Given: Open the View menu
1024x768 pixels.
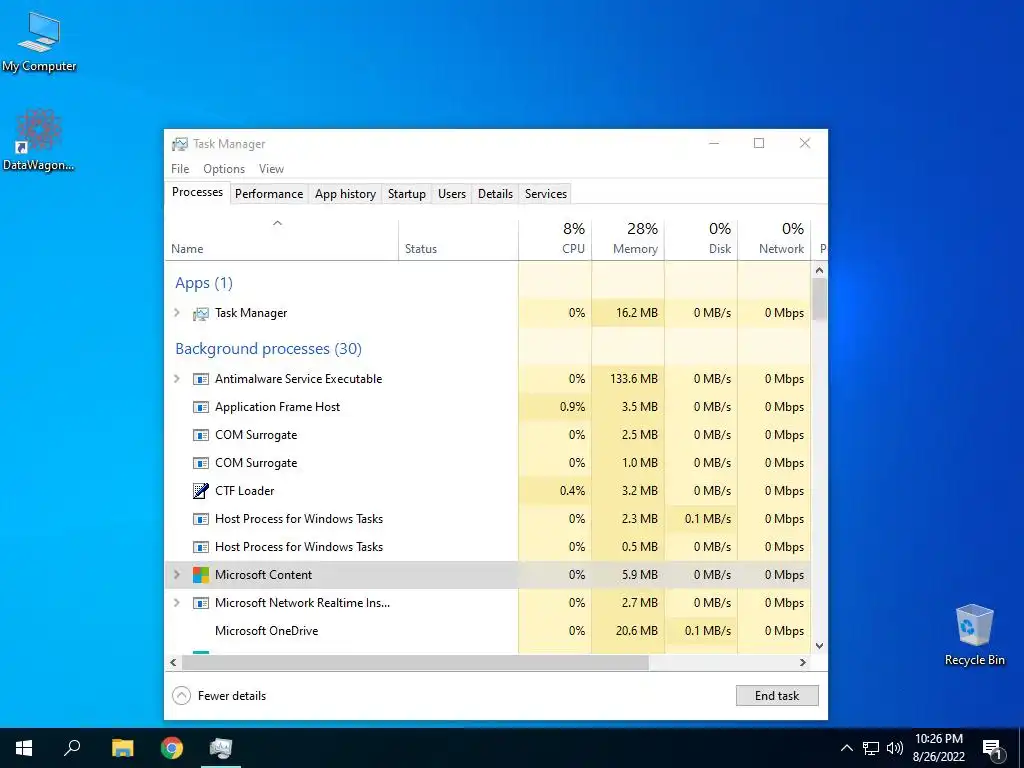Looking at the screenshot, I should point(271,168).
